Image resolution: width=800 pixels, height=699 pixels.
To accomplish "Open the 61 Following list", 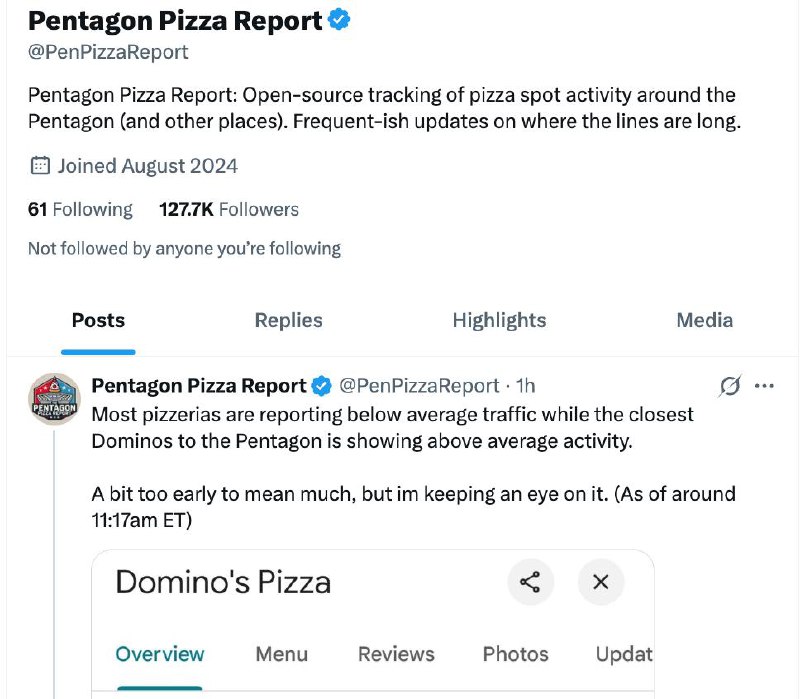I will 80,210.
